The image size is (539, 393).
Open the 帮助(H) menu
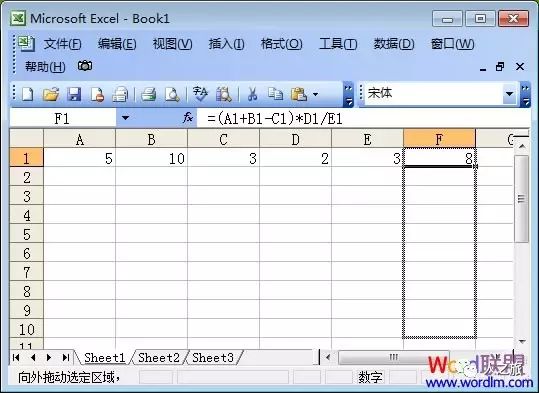[x=45, y=66]
